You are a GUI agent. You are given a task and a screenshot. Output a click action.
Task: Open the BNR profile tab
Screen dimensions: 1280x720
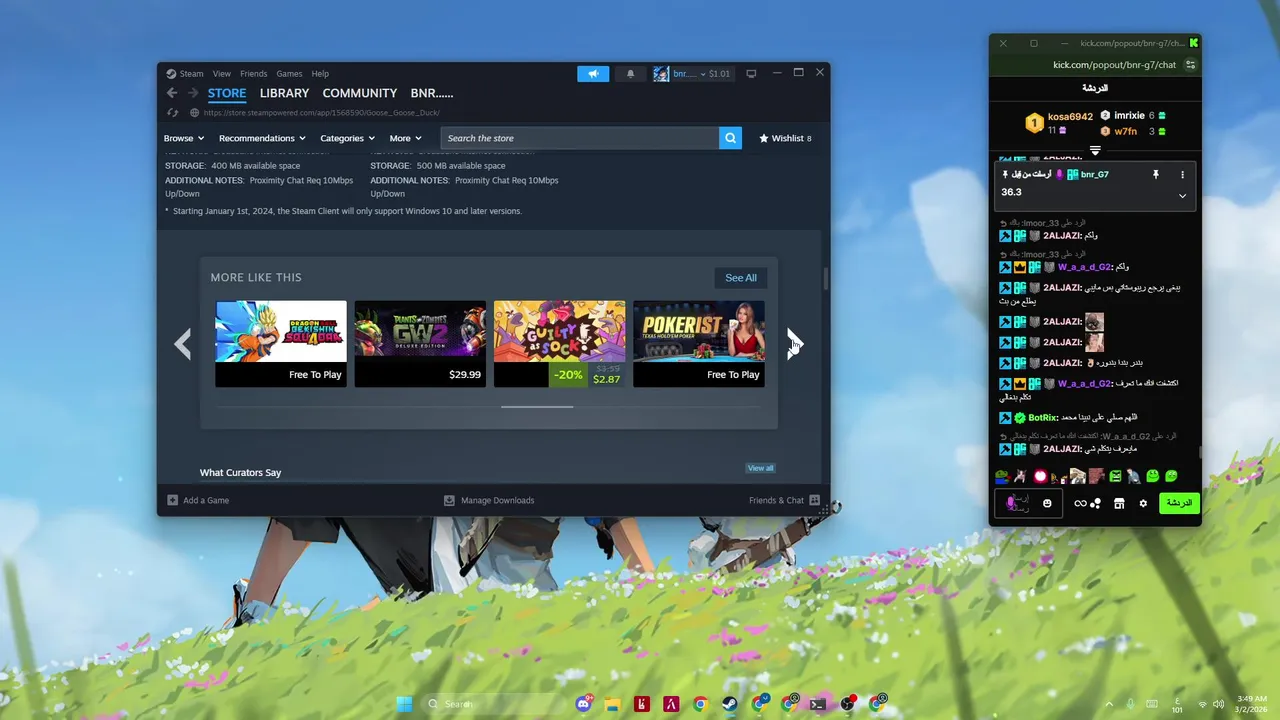(x=431, y=93)
